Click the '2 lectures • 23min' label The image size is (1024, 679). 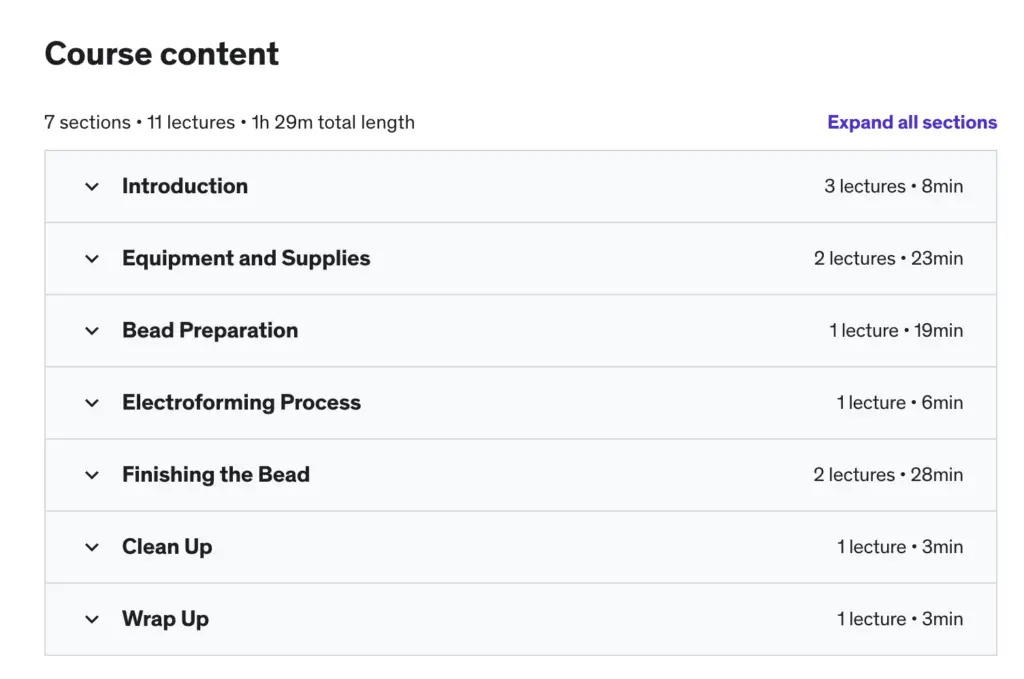(x=888, y=258)
